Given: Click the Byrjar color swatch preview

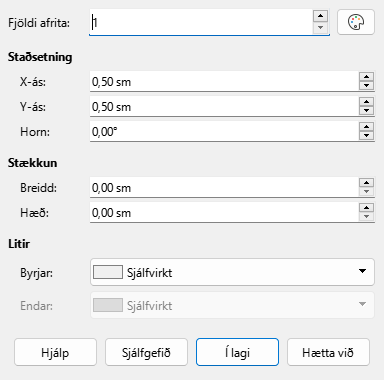Looking at the screenshot, I should point(108,272).
